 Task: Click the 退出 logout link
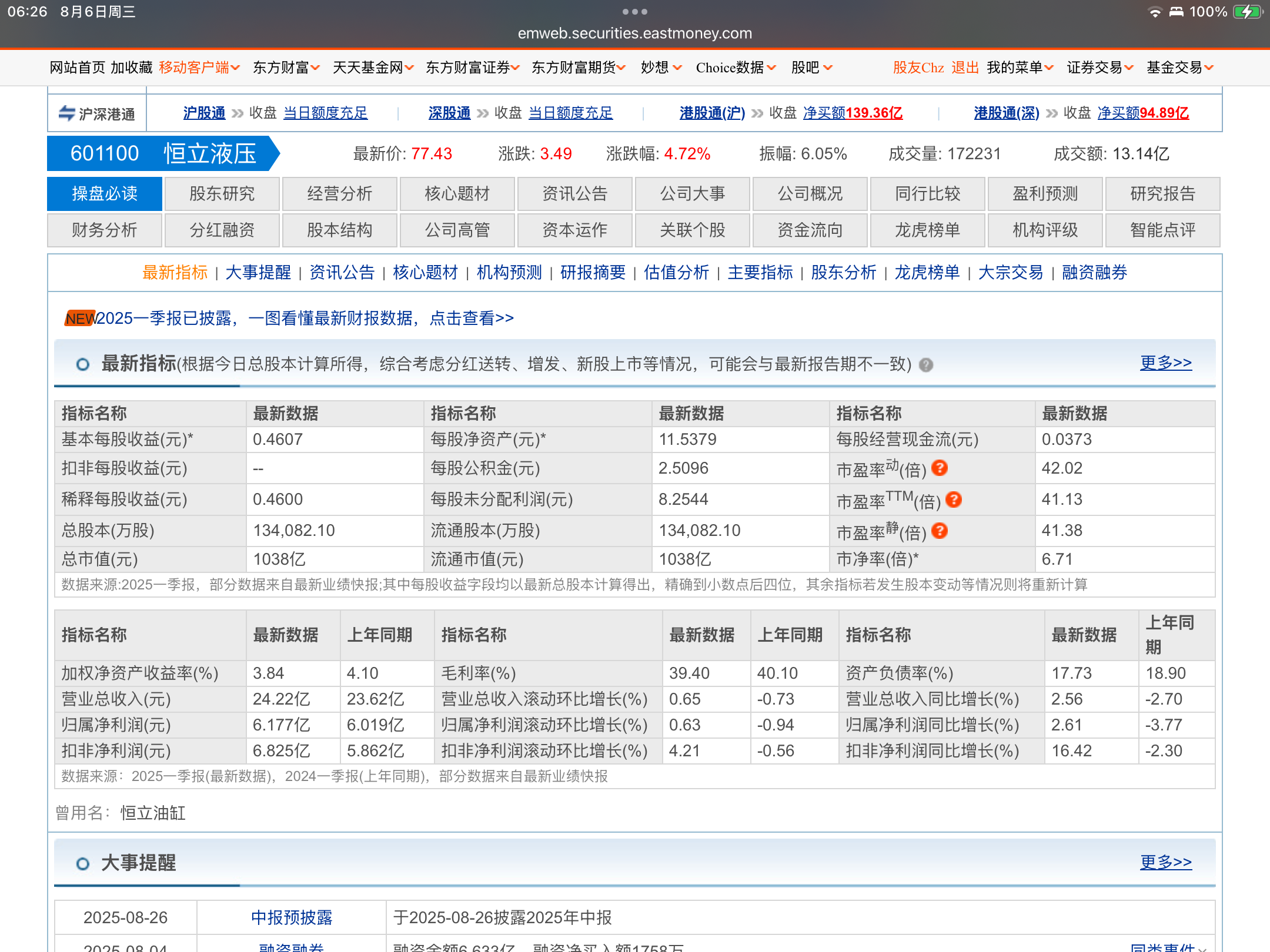tap(965, 68)
